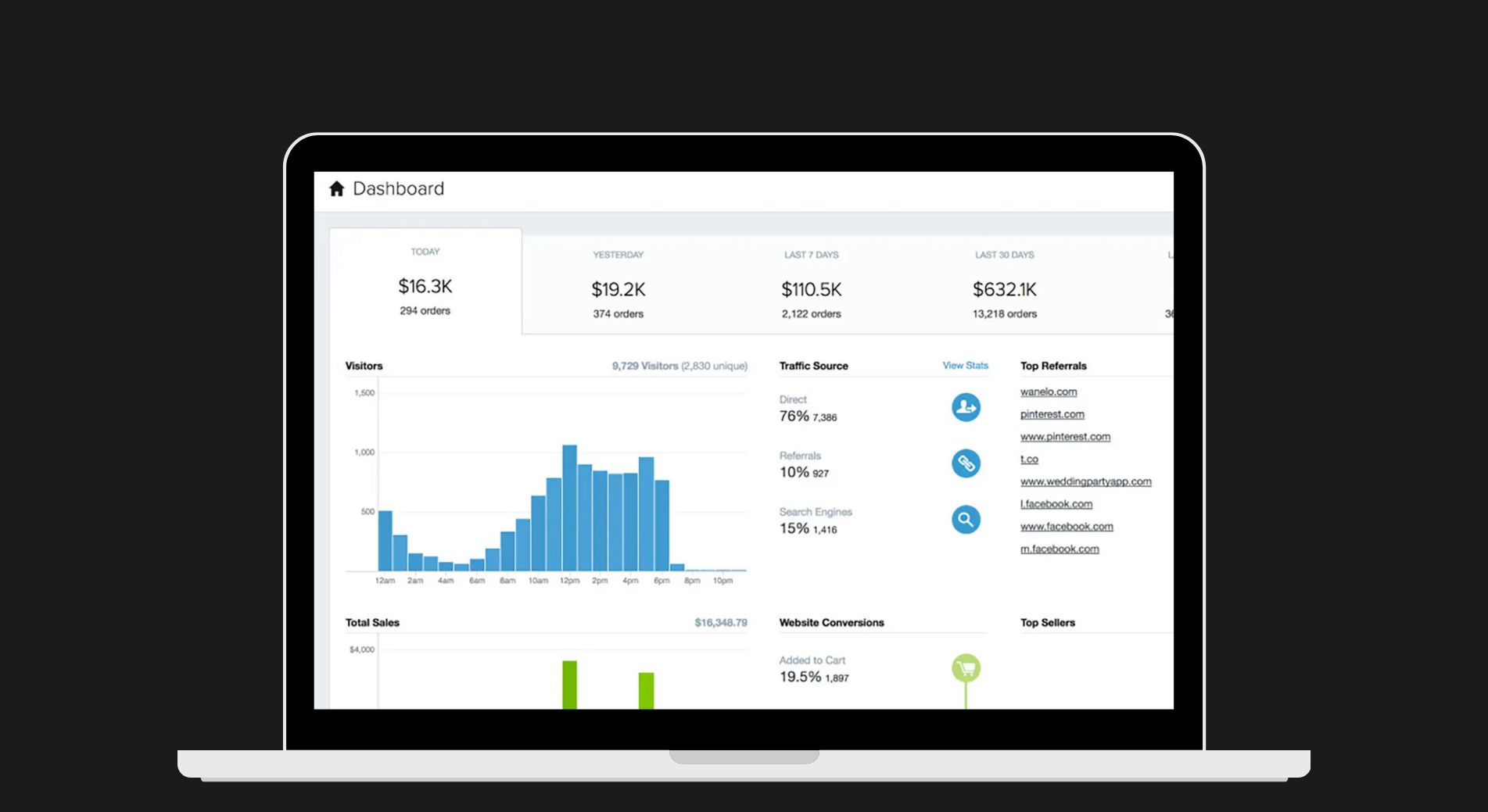The height and width of the screenshot is (812, 1488).
Task: Select the Visitors section heading
Action: 364,366
